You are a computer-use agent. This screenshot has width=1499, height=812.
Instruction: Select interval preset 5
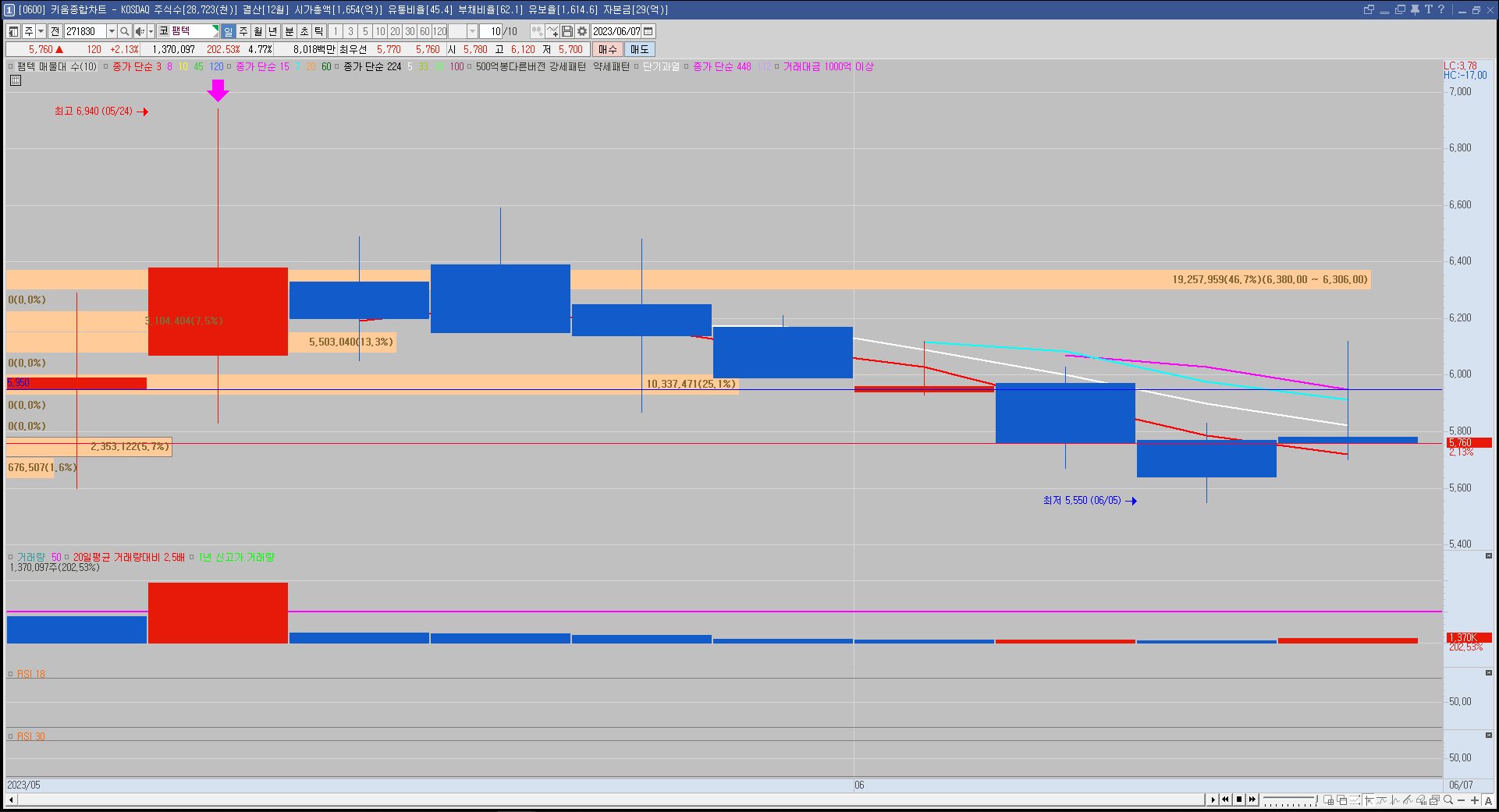pyautogui.click(x=365, y=31)
